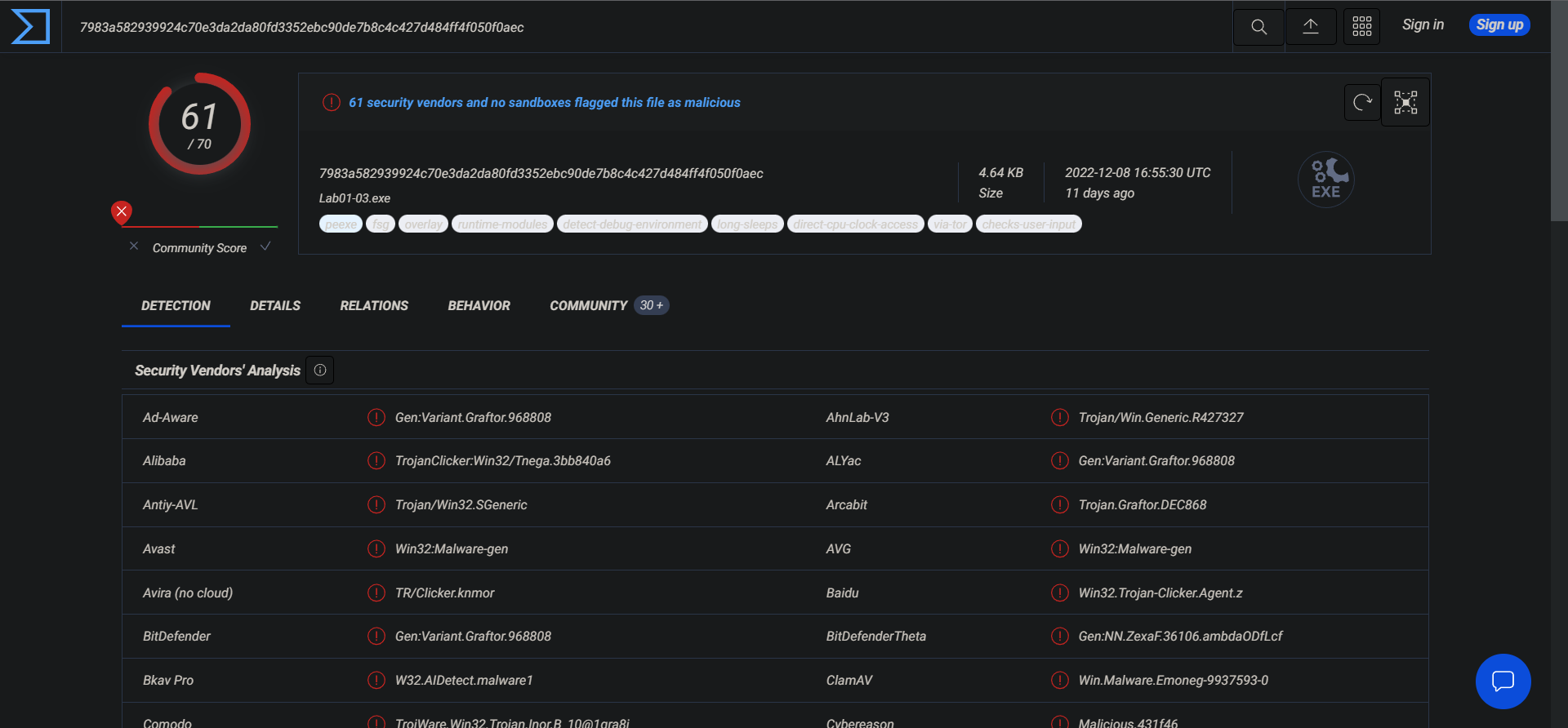Select the checks-user-input tag
This screenshot has height=728, width=1568.
[x=1029, y=224]
